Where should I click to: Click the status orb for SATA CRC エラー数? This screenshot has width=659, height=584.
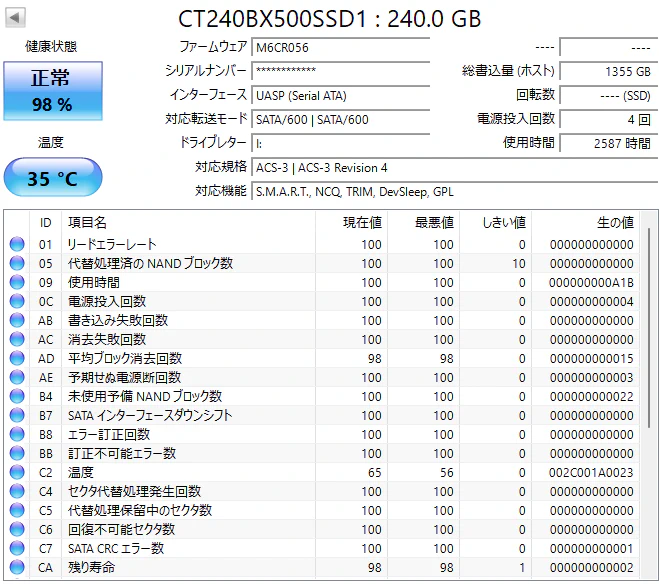coord(17,548)
